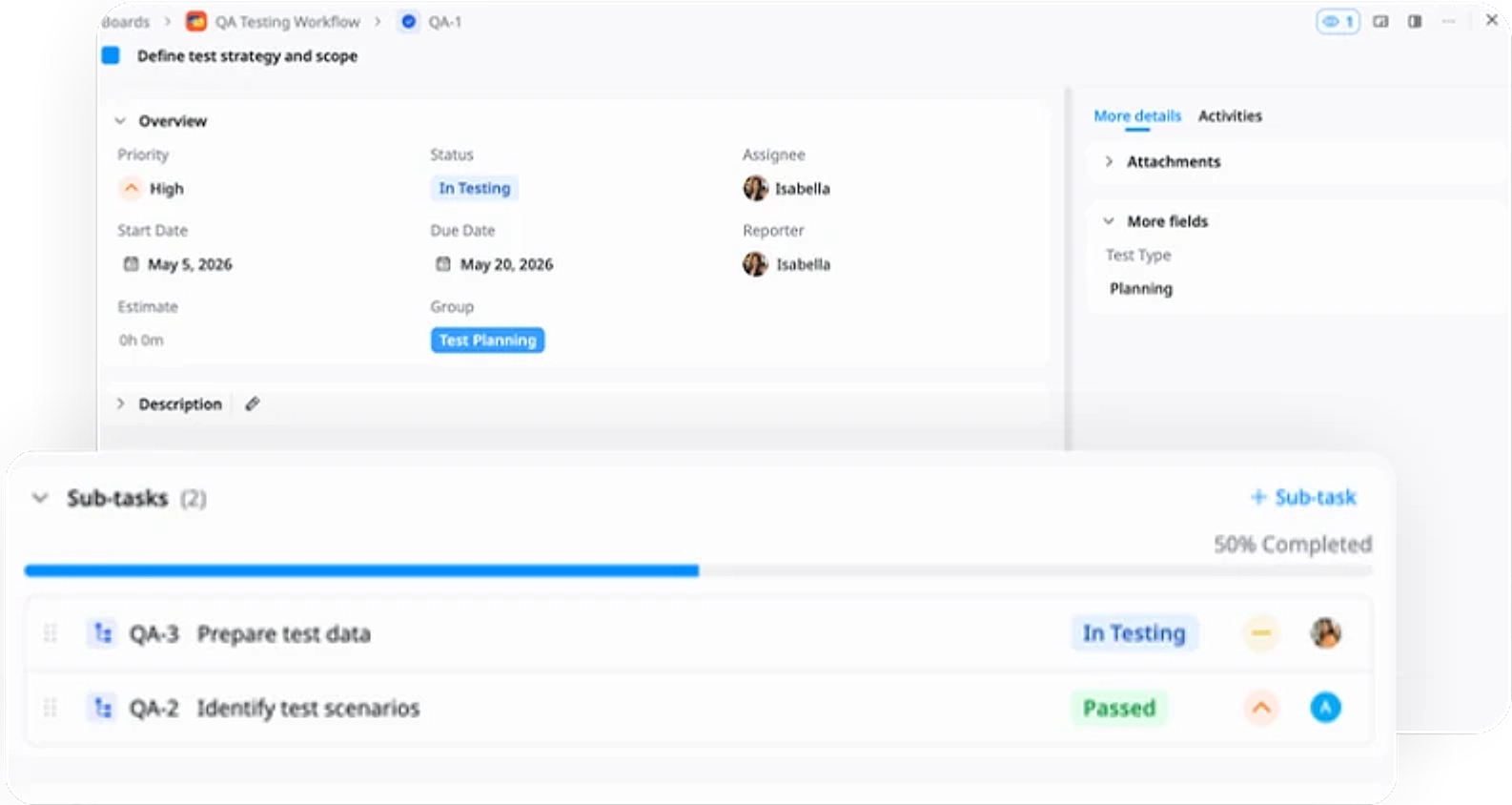
Task: Click the Assignee Isabella avatar
Action: pos(755,188)
